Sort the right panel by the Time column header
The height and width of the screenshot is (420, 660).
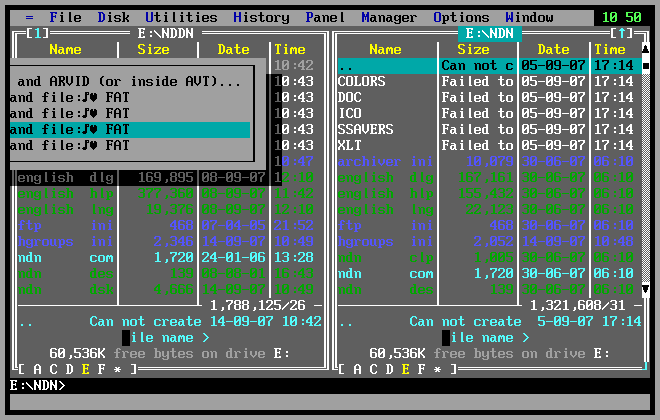pos(609,49)
